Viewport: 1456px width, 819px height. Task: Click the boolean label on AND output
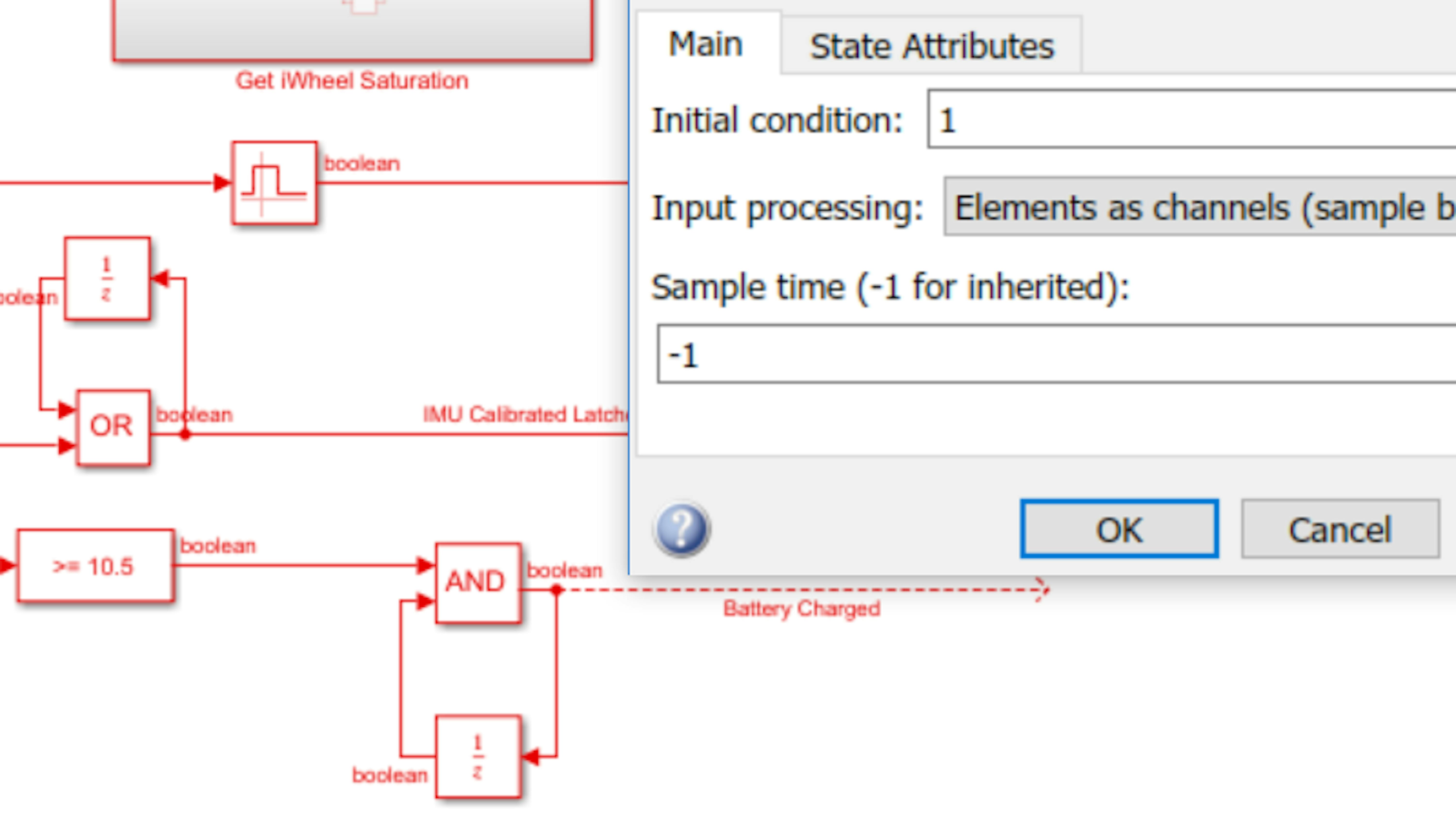pos(565,570)
